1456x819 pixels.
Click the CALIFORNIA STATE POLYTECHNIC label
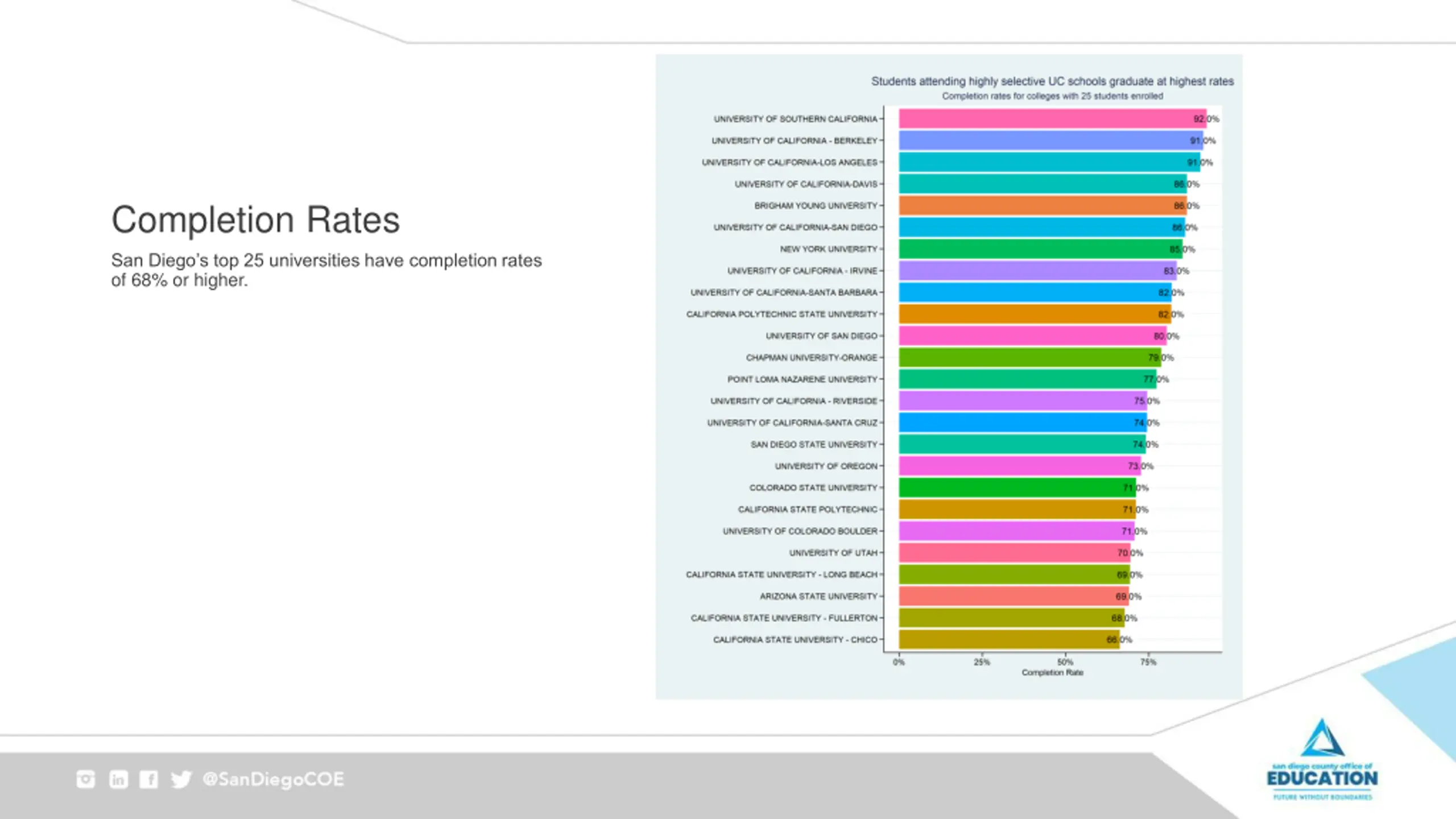tap(808, 510)
